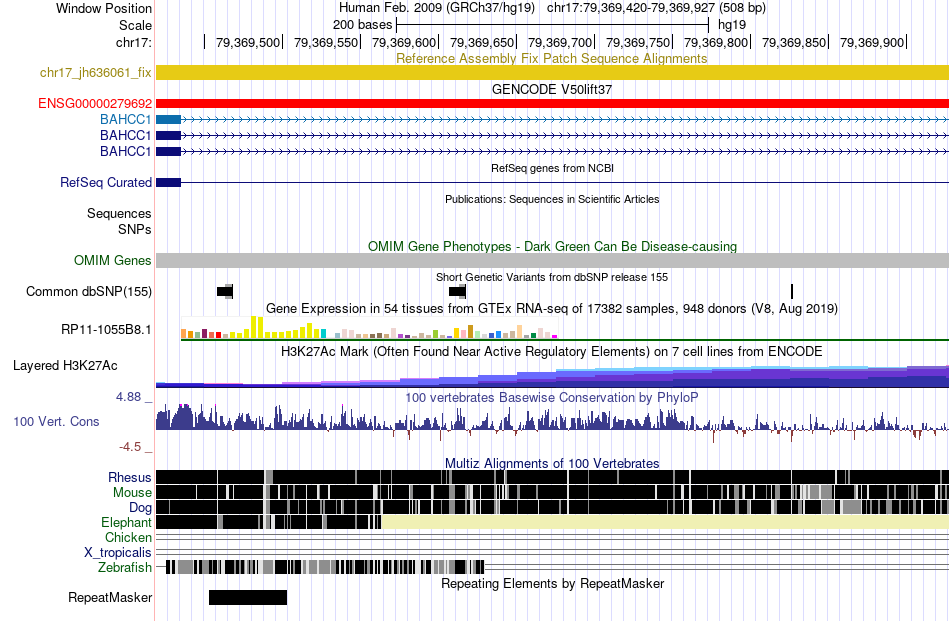Click the RP11-1055B8.1 GTEx label
The image size is (950, 621).
[x=106, y=330]
